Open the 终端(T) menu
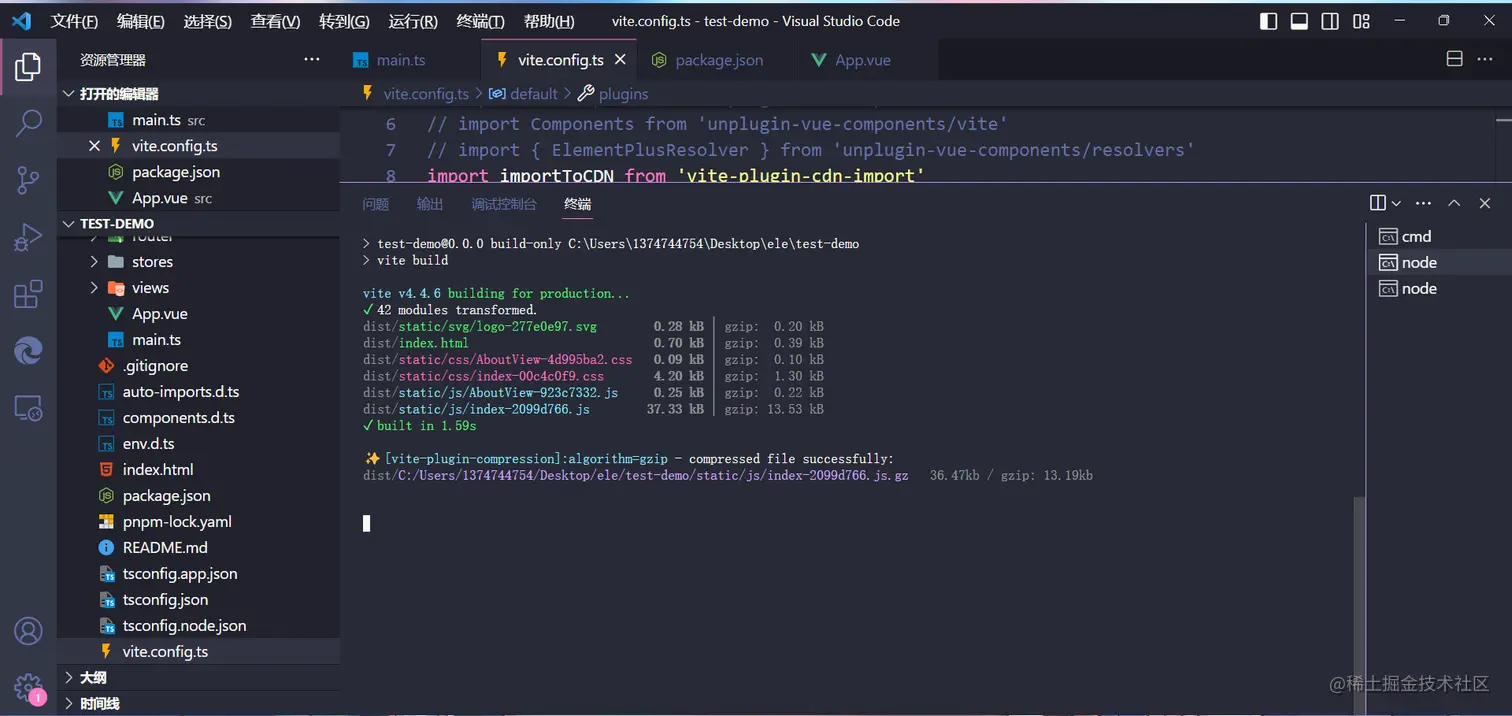Image resolution: width=1512 pixels, height=716 pixels. (480, 21)
